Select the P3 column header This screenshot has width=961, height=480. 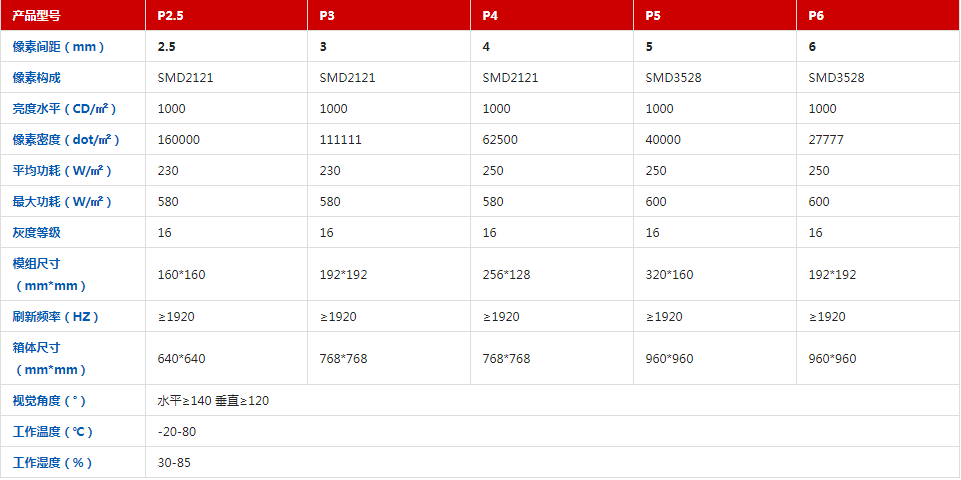click(x=327, y=16)
